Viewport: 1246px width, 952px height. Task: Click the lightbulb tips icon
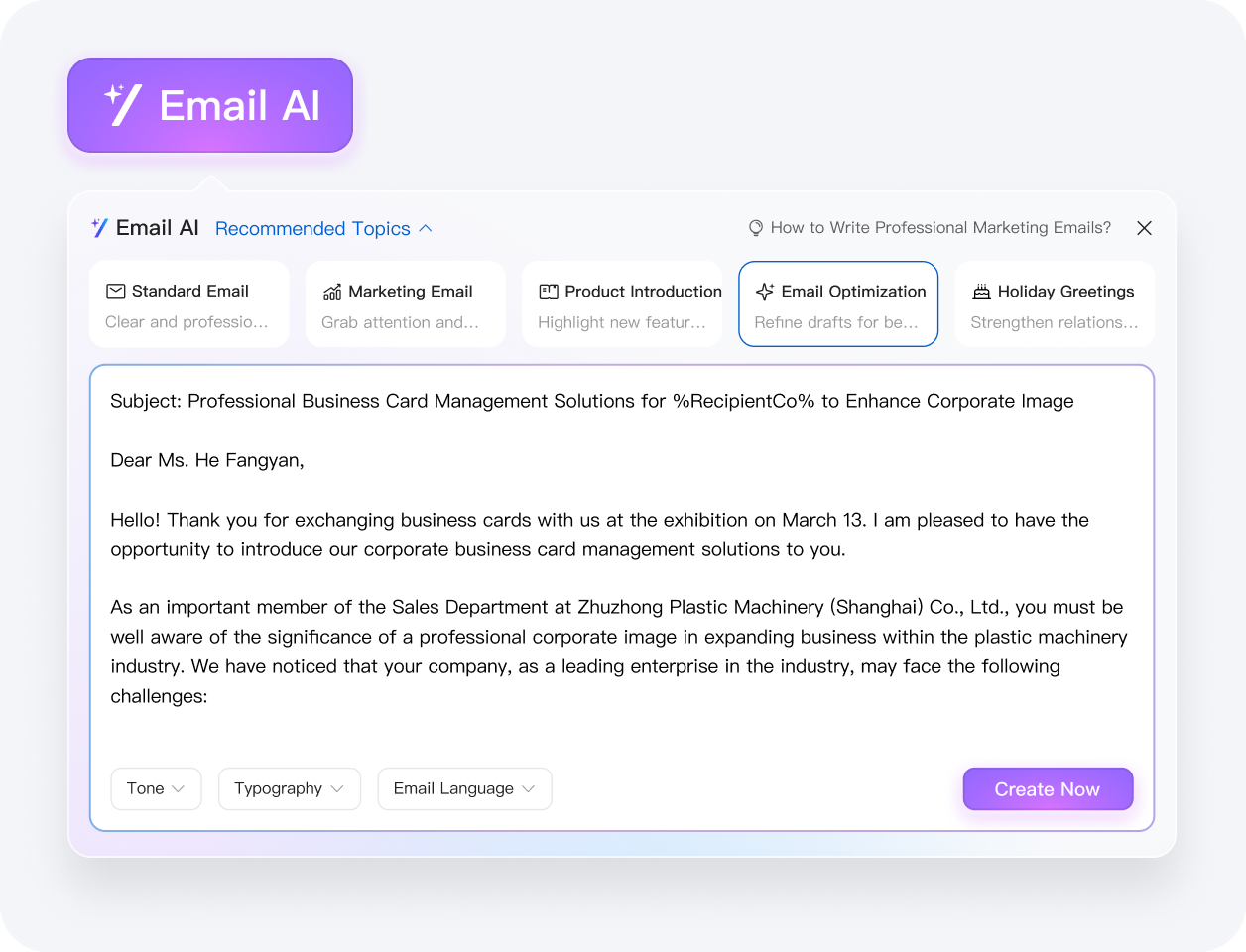pyautogui.click(x=755, y=227)
